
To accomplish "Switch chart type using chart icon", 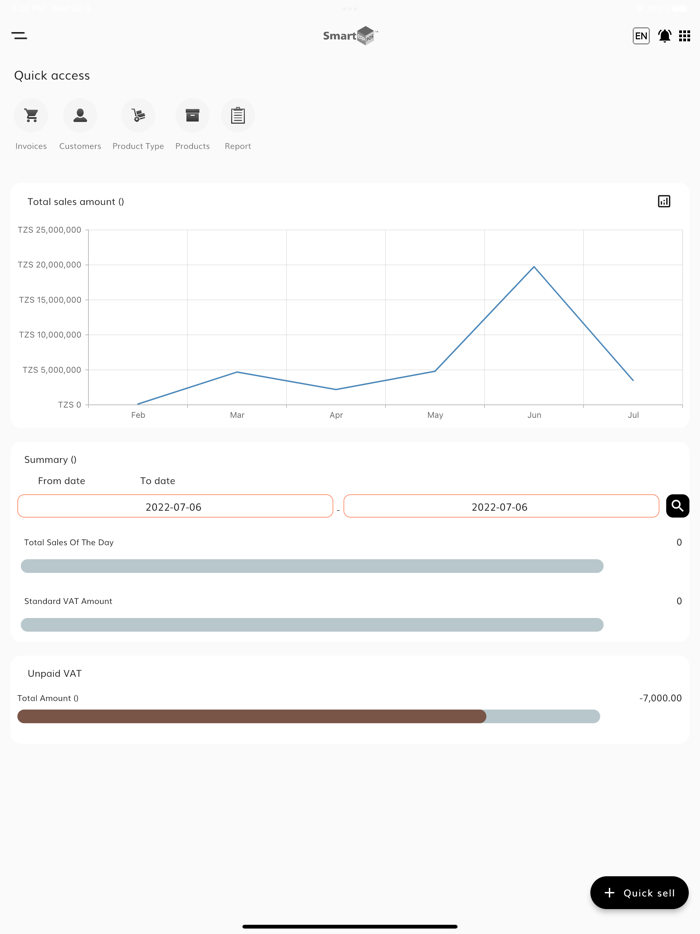I will (x=664, y=201).
